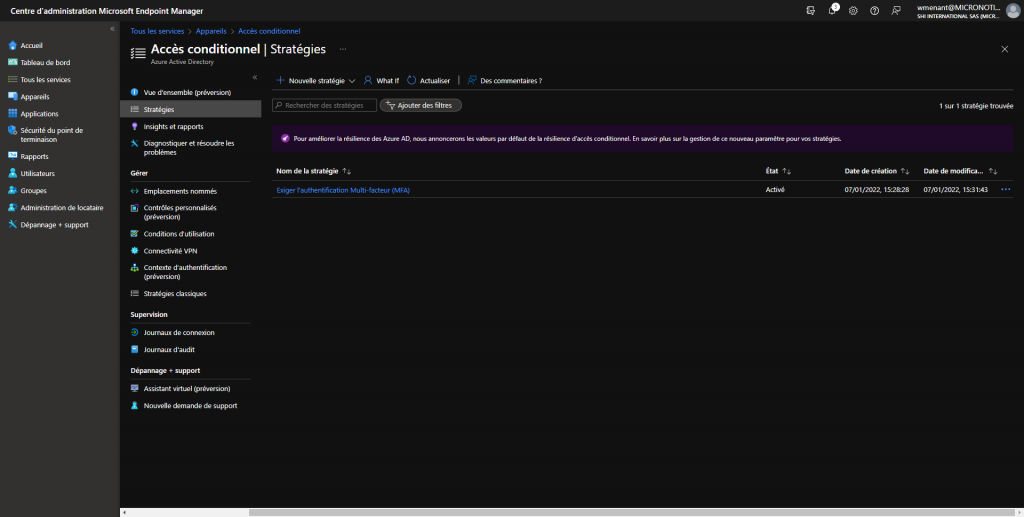The height and width of the screenshot is (517, 1024).
Task: Collapse the main left navigation
Action: pyautogui.click(x=112, y=29)
